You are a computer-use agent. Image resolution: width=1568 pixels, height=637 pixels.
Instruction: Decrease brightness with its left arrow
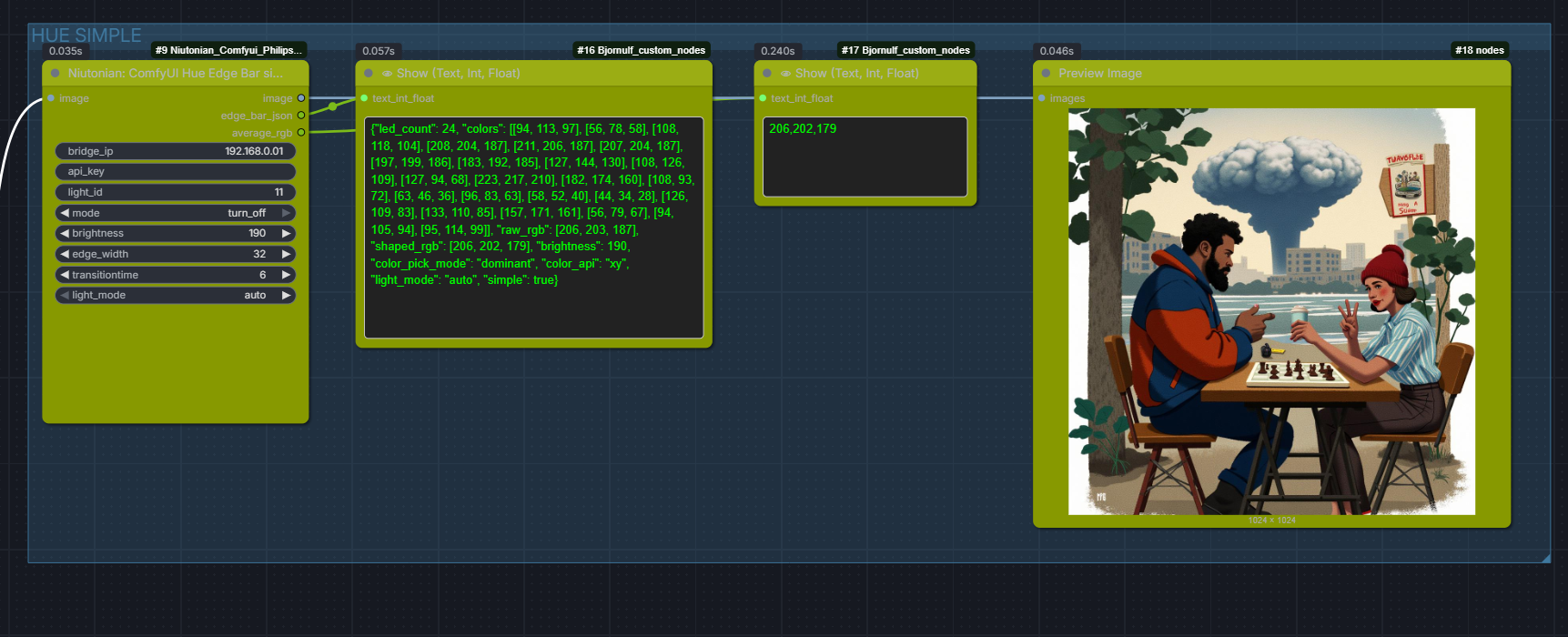(65, 234)
